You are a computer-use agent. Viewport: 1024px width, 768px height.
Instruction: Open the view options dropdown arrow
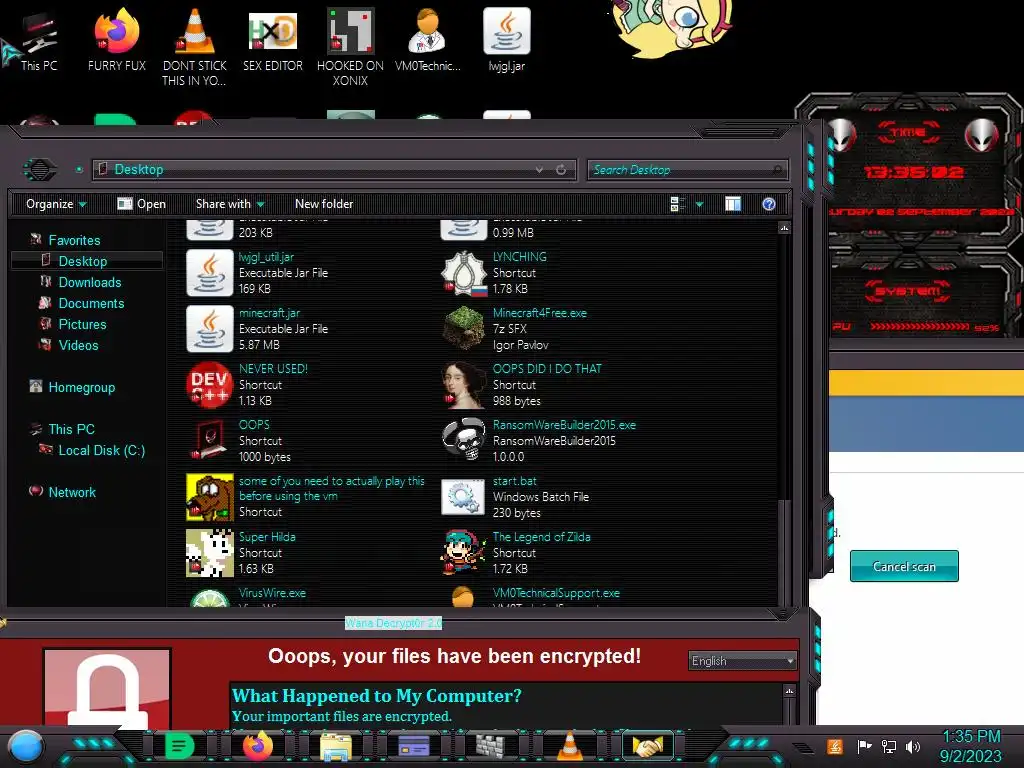coord(699,204)
